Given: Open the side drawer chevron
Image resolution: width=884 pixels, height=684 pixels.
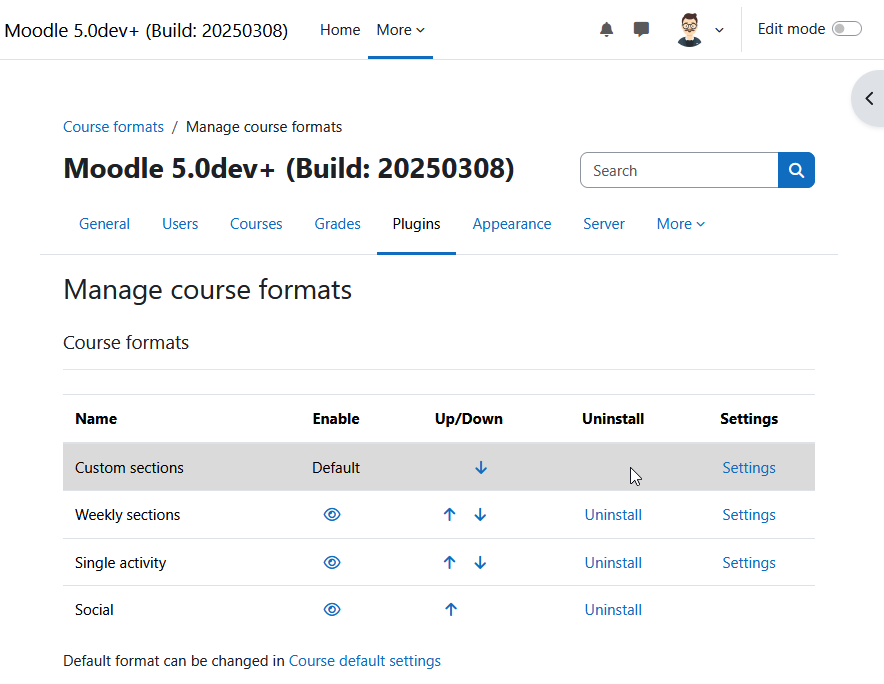Looking at the screenshot, I should click(x=869, y=99).
